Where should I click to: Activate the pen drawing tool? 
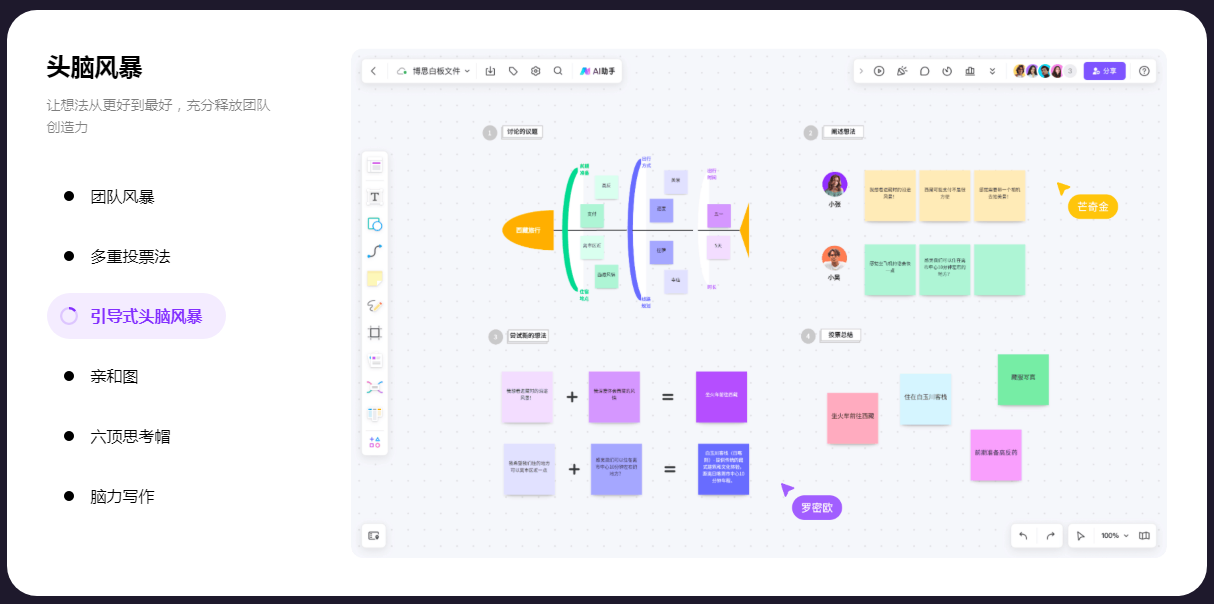(375, 305)
